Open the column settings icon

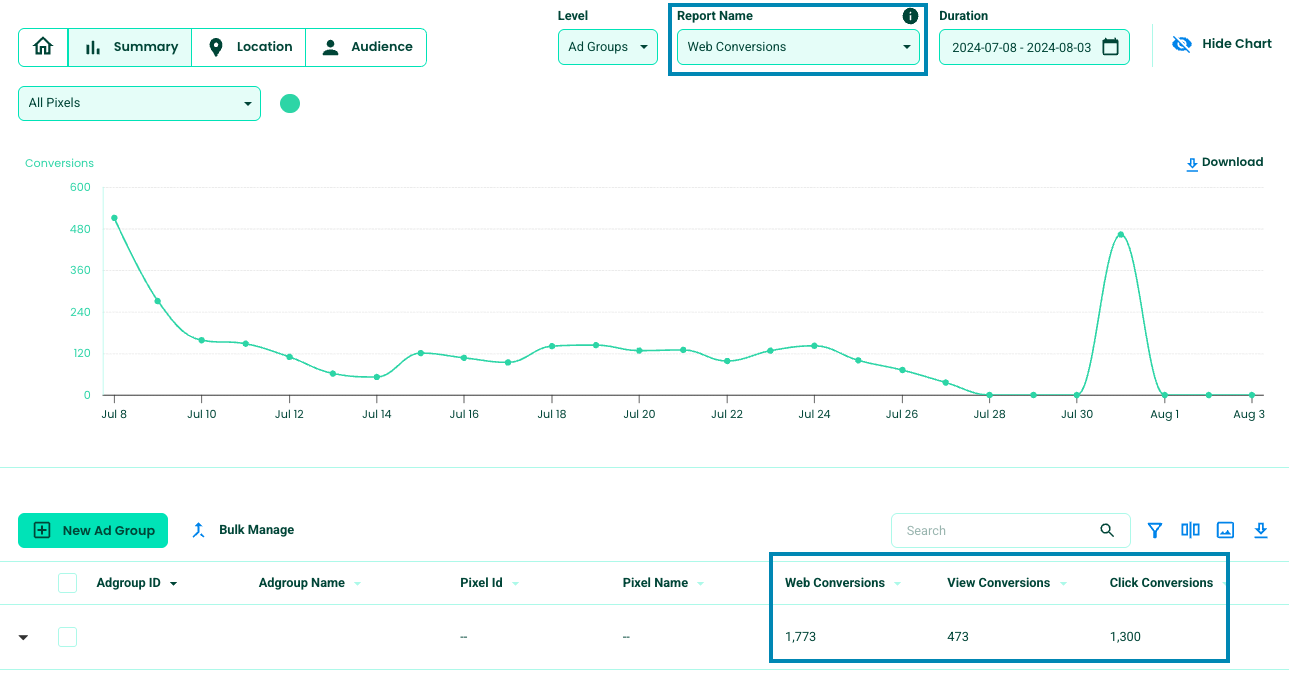coord(1190,530)
